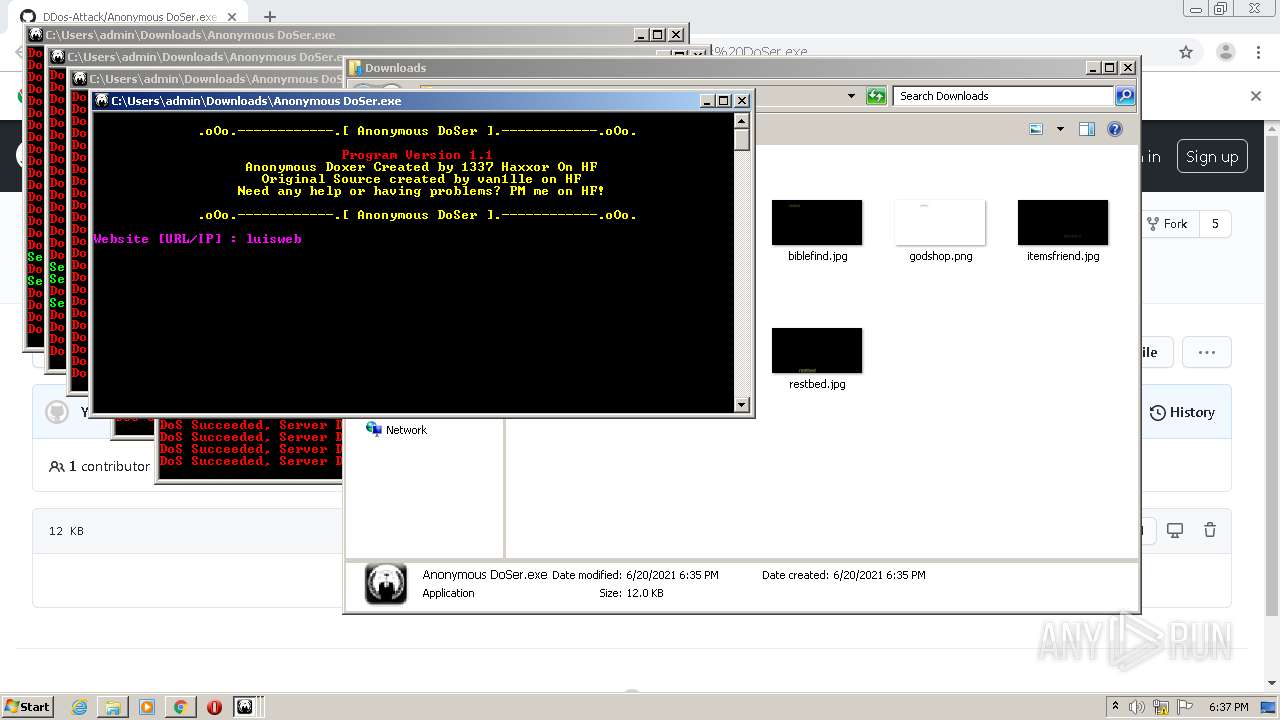
Task: Click the 12 KB file size text
Action: tap(66, 531)
